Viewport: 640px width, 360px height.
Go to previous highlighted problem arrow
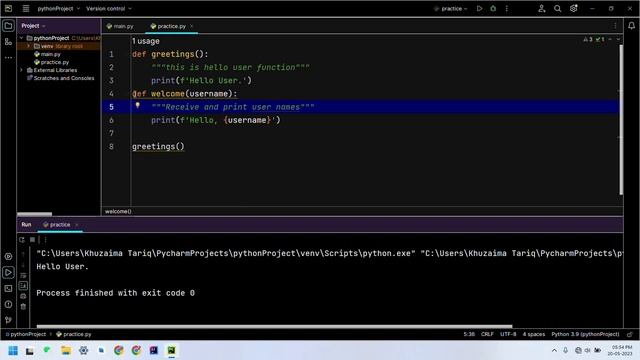click(610, 39)
